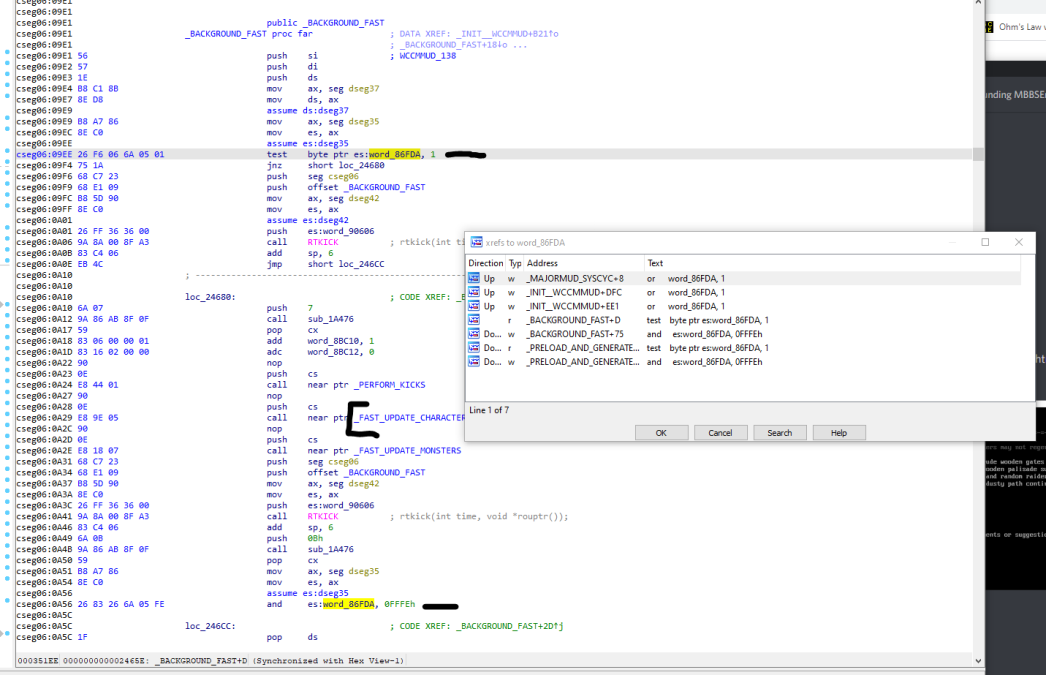Click the RTKICK call at cseg06:0A06

pyautogui.click(x=323, y=242)
